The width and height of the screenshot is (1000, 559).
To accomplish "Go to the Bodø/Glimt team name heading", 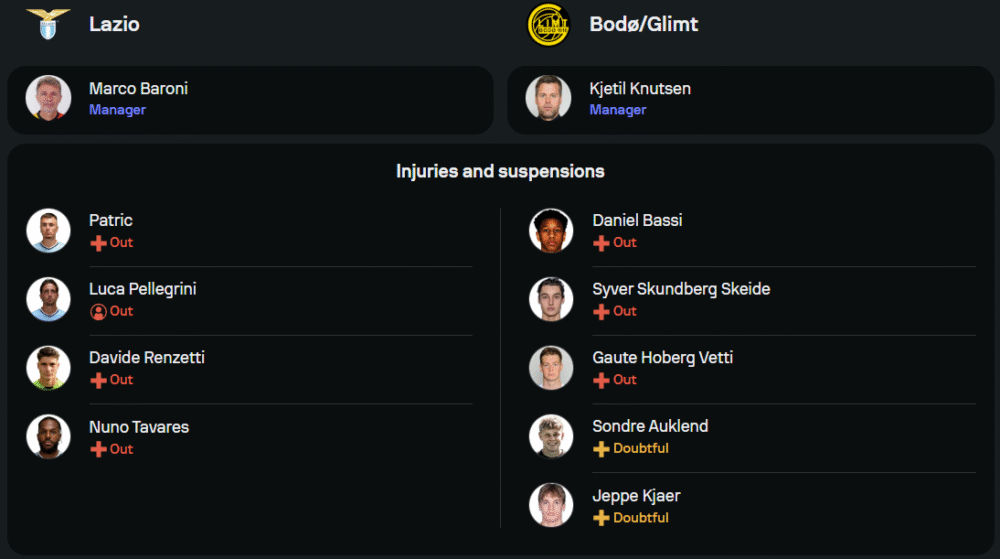I will click(643, 24).
